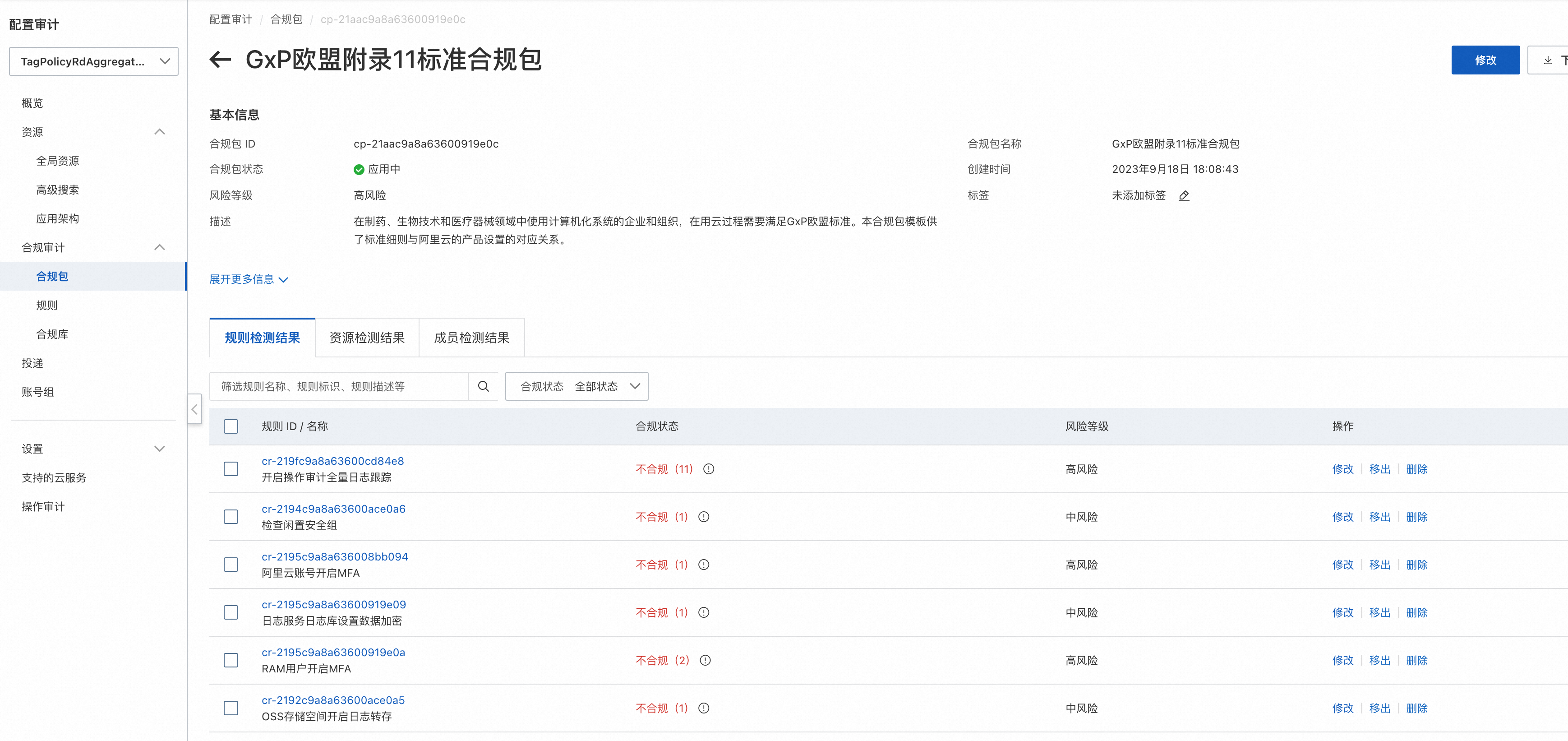Focus the rule name filter input field
This screenshot has width=1568, height=741.
[338, 386]
